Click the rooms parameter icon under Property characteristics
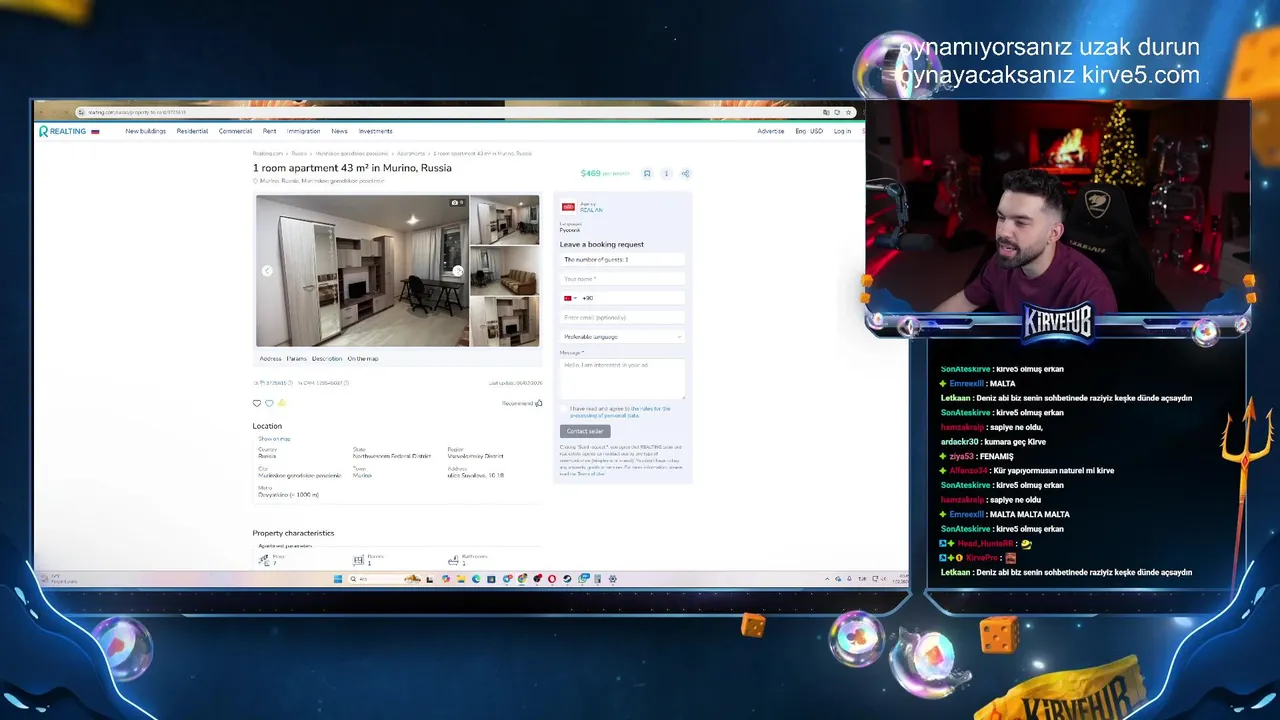1280x720 pixels. [359, 560]
